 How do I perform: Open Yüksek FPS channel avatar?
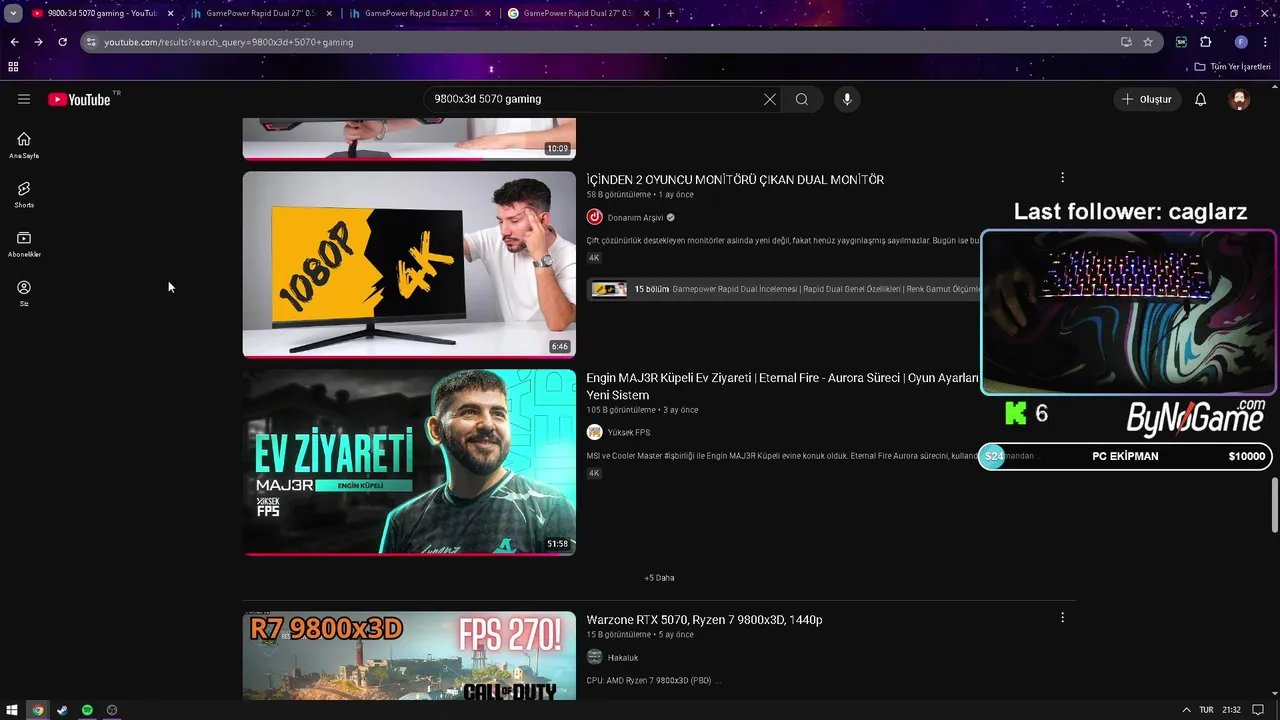click(594, 432)
